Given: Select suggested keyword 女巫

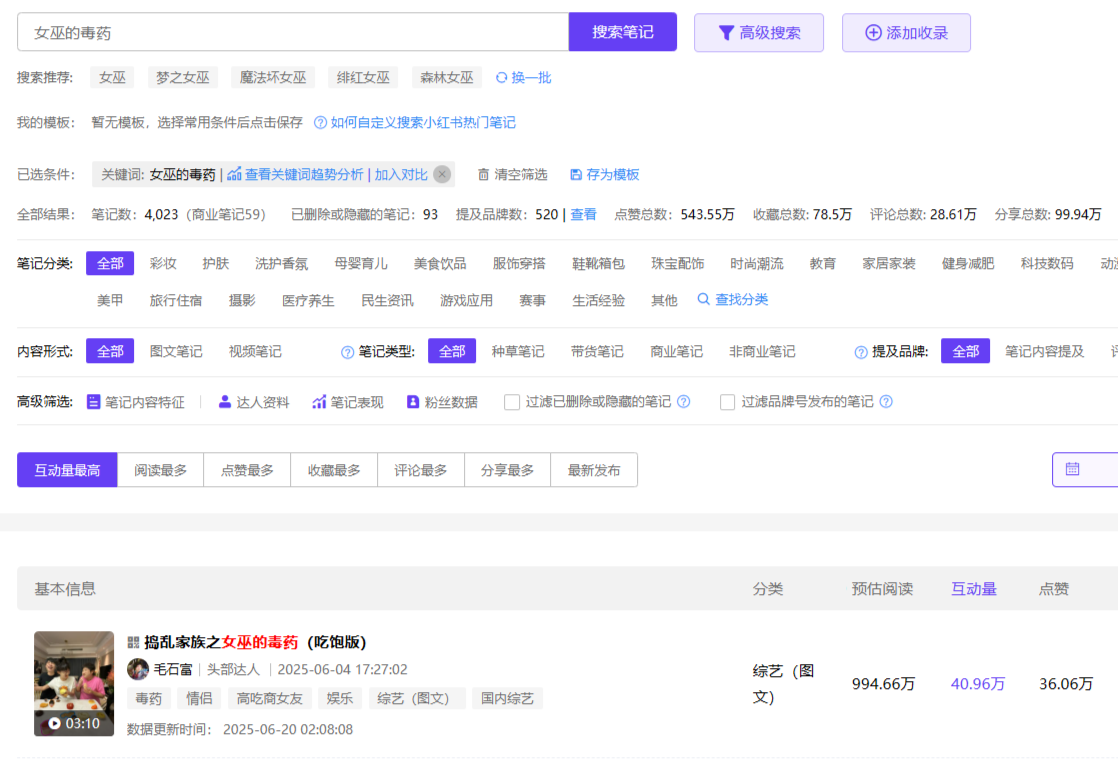Looking at the screenshot, I should coord(112,78).
